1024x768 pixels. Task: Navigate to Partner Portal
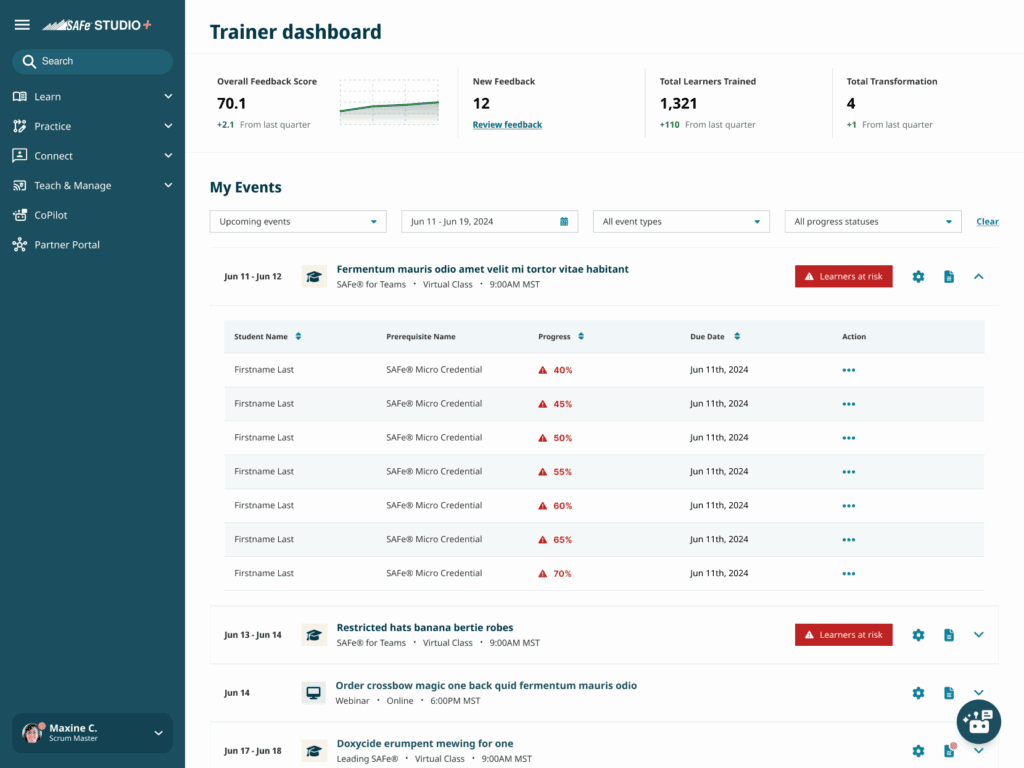point(66,245)
